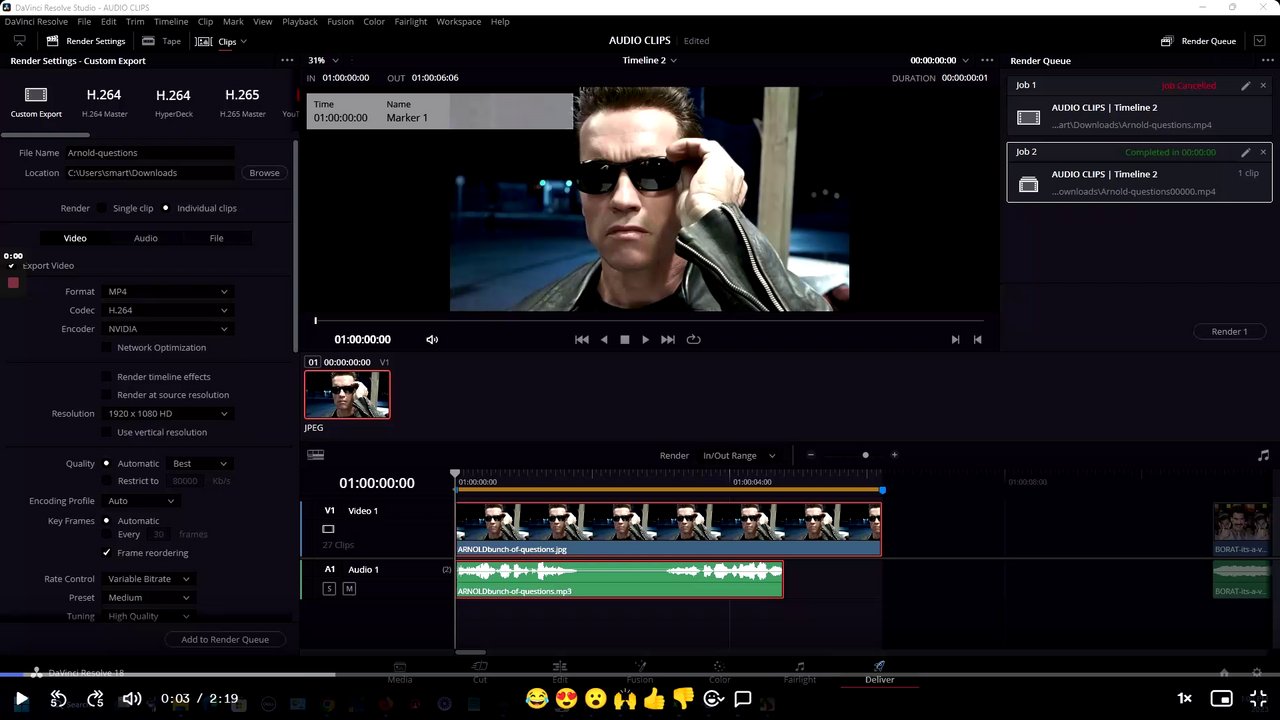Open the Playback menu

point(300,21)
